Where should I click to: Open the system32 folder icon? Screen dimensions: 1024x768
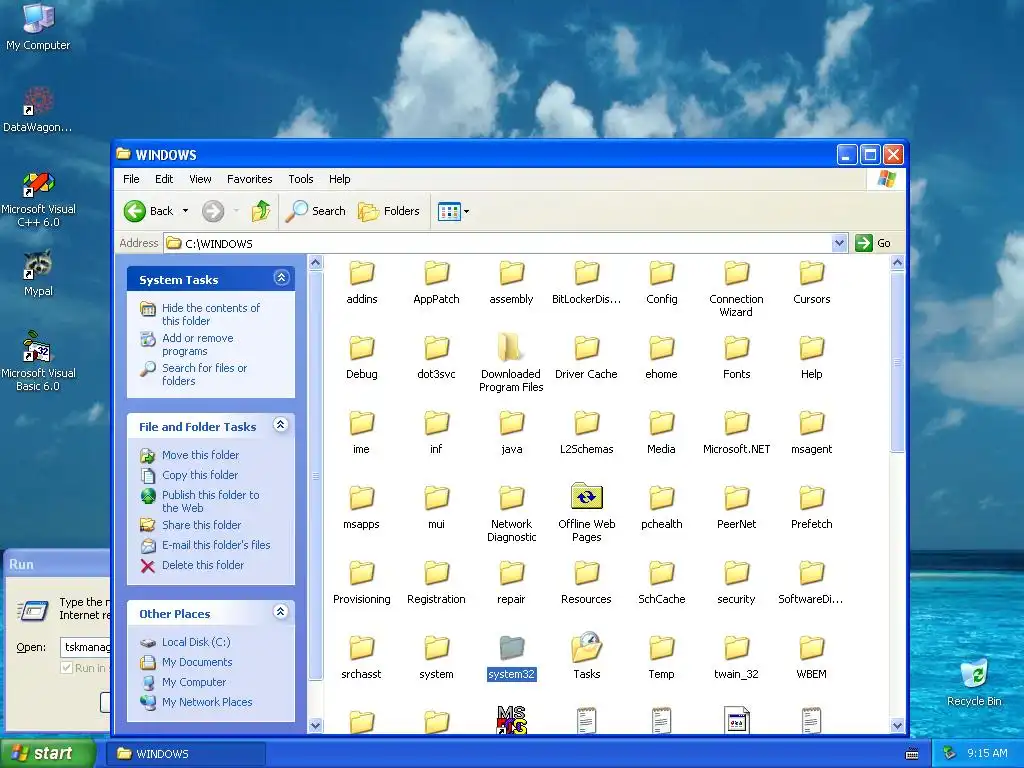click(511, 648)
